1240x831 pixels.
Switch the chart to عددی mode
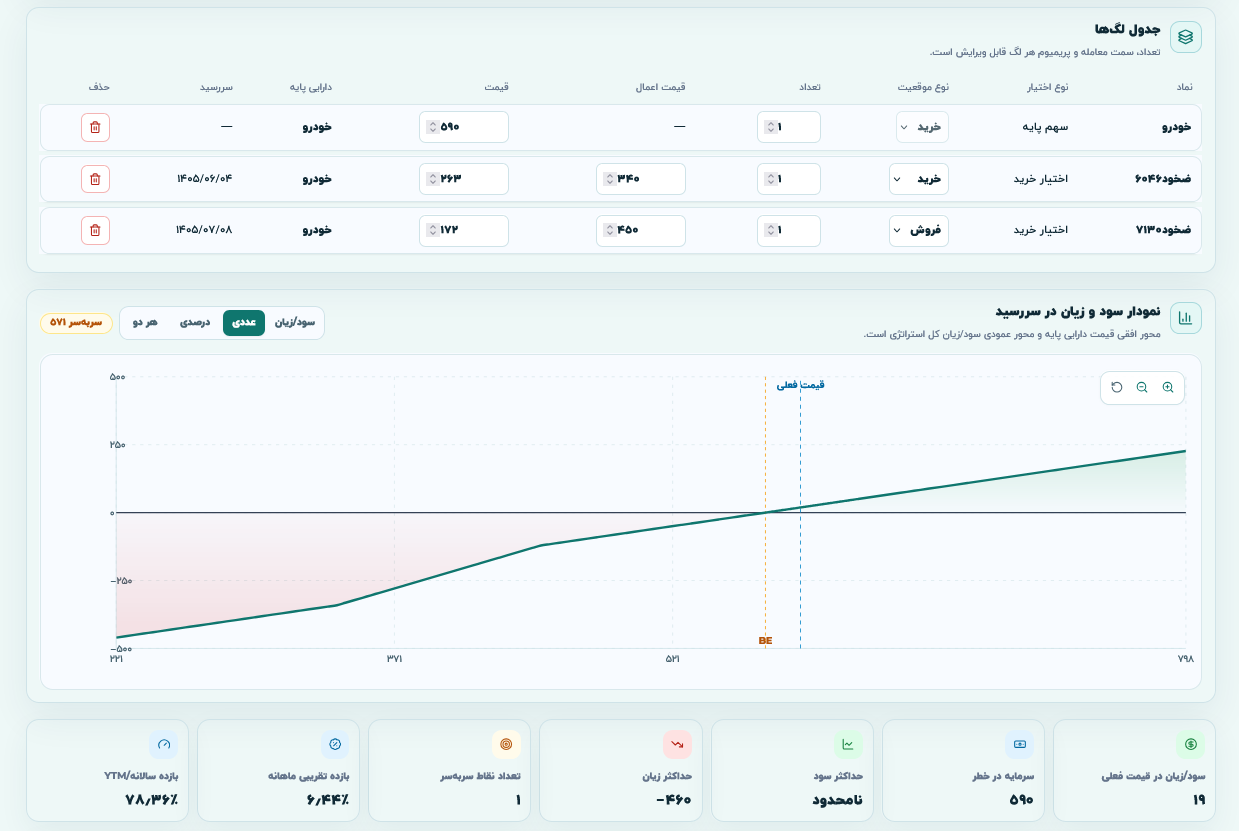244,322
